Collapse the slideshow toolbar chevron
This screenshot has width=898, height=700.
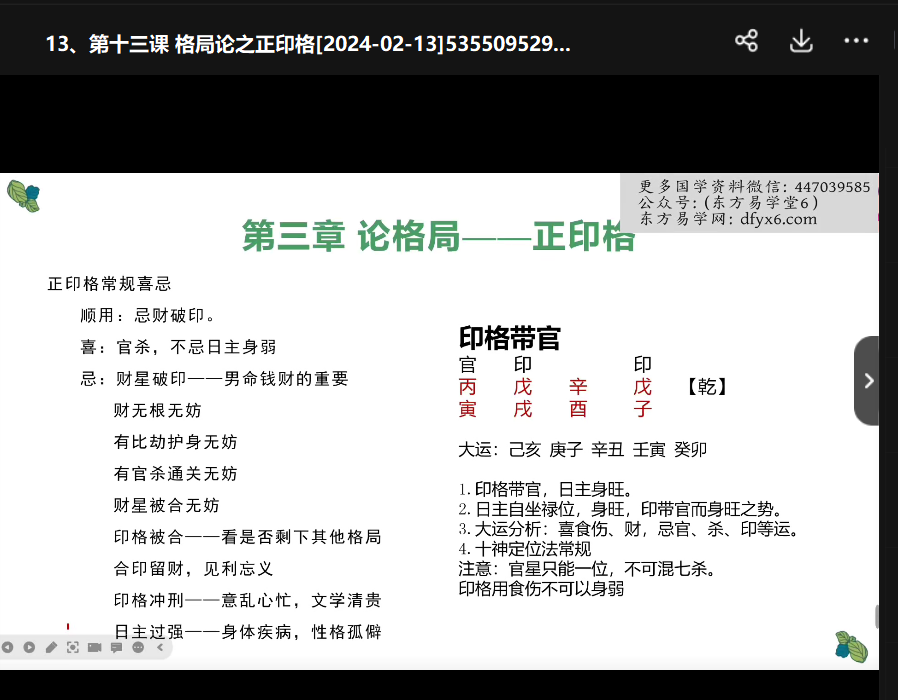tap(160, 647)
